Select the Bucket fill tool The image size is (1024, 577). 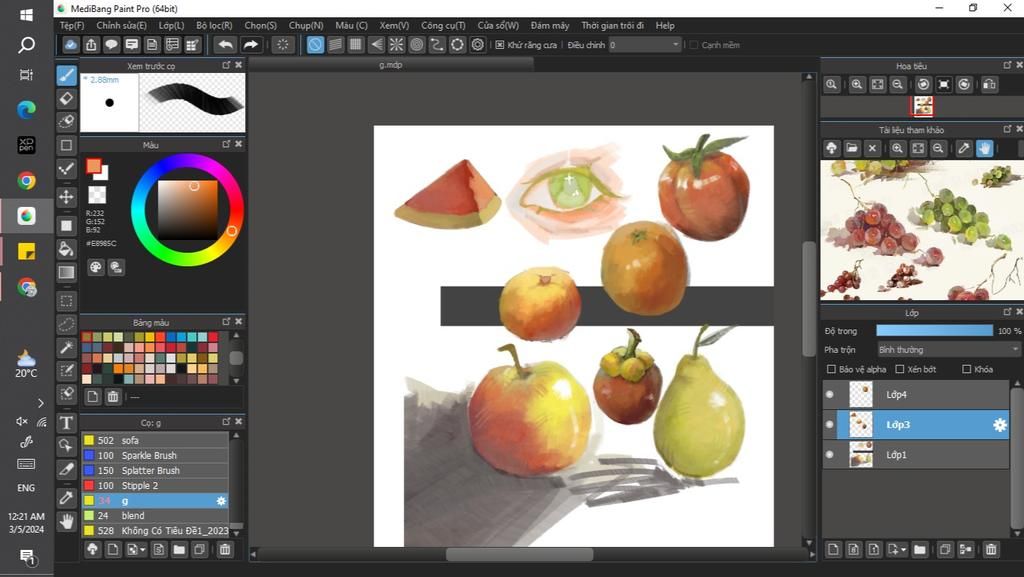[x=67, y=248]
